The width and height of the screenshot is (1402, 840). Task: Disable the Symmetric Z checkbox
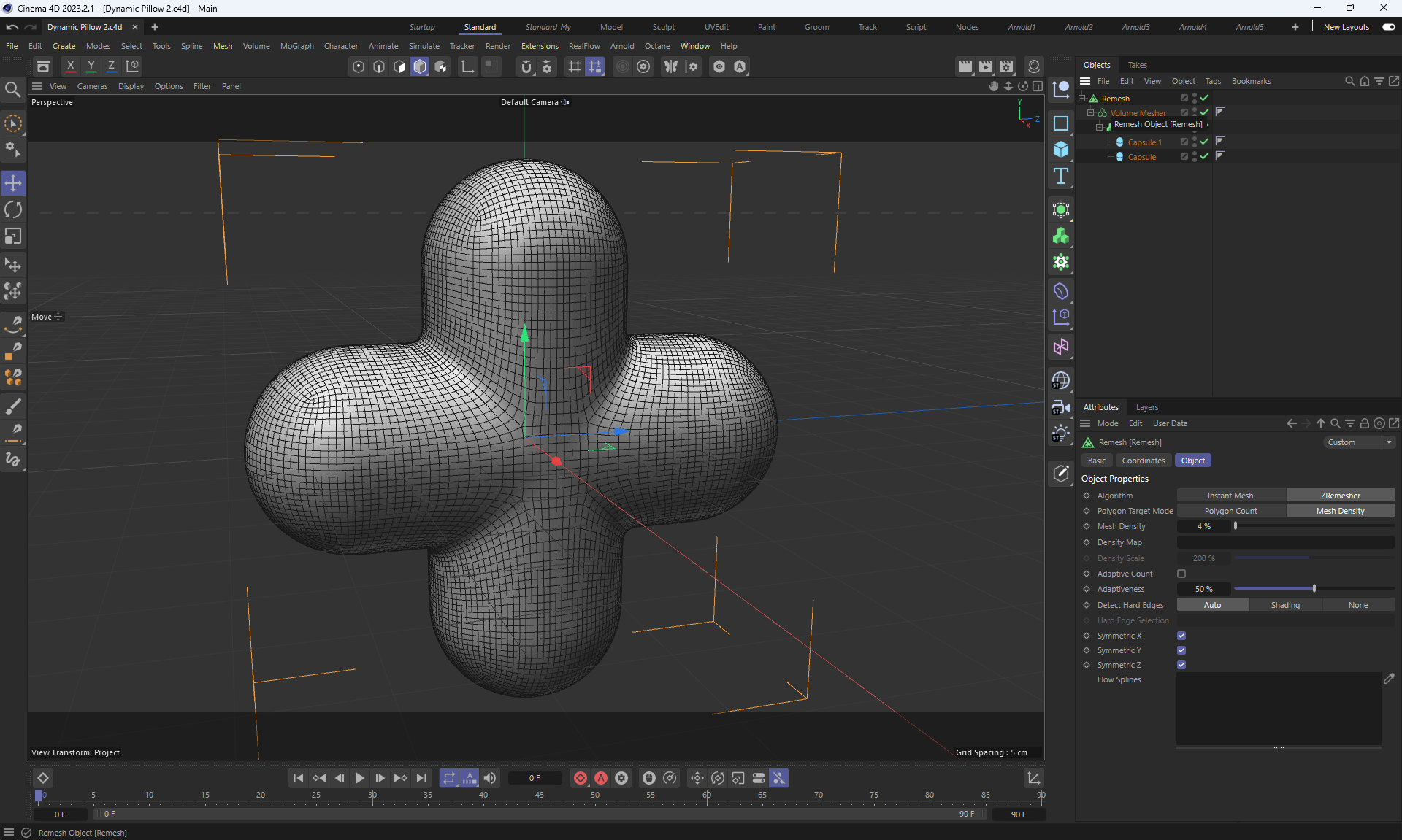(x=1181, y=665)
